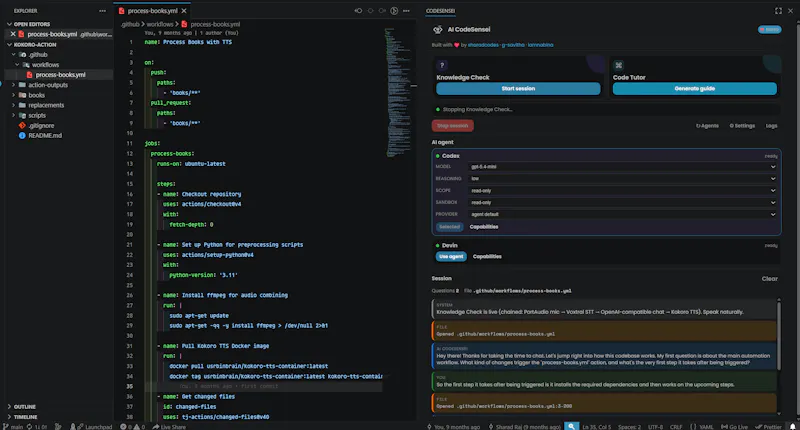Expand the replacements folder
The width and height of the screenshot is (800, 430).
46,106
